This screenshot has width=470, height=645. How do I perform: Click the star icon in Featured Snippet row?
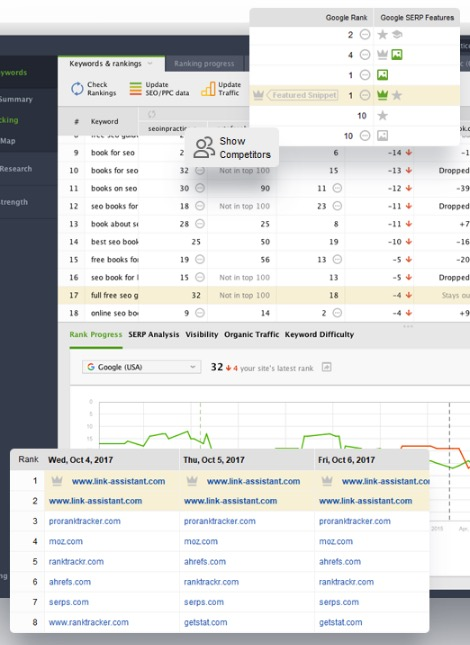click(x=397, y=95)
